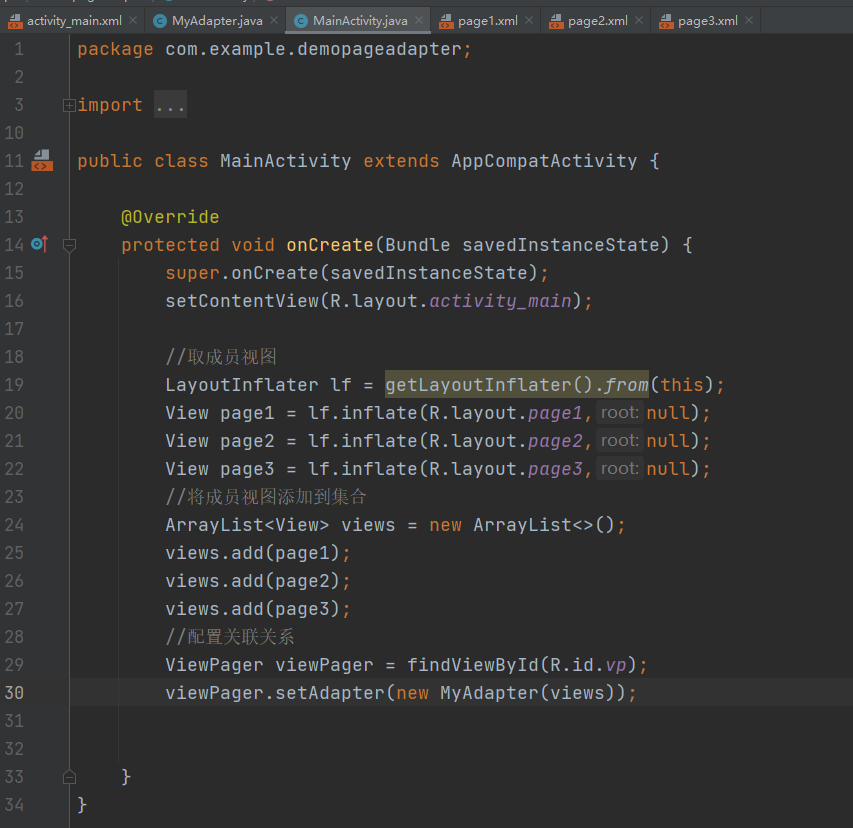Screen dimensions: 853x828
Task: Click the Java class icon on MyAdapter.java tab
Action: tap(160, 21)
